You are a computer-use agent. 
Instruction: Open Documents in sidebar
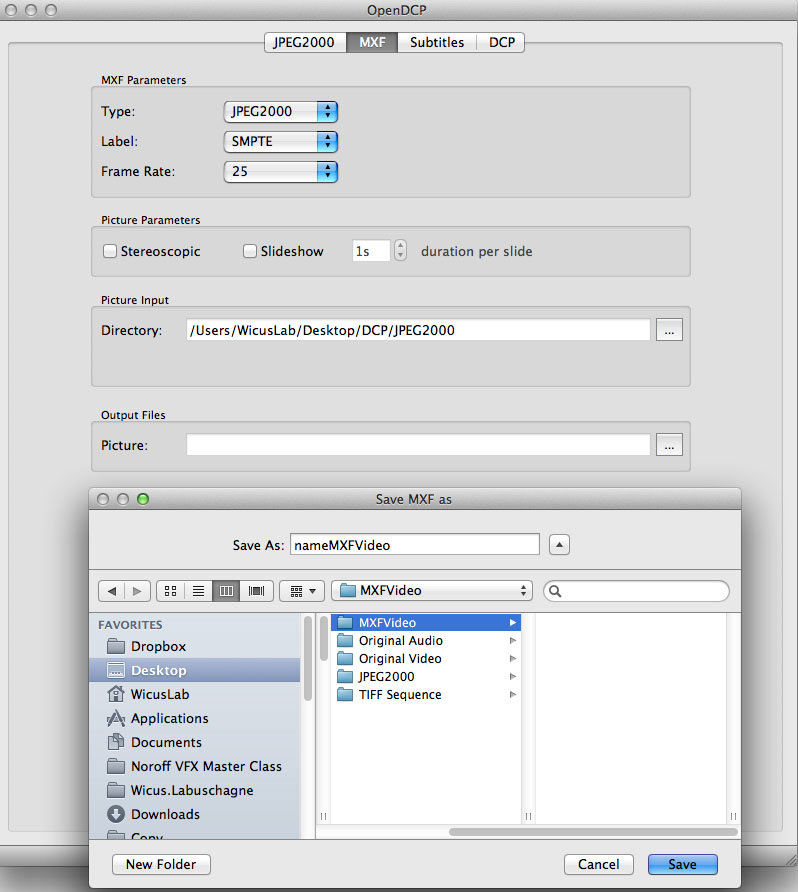pyautogui.click(x=195, y=742)
